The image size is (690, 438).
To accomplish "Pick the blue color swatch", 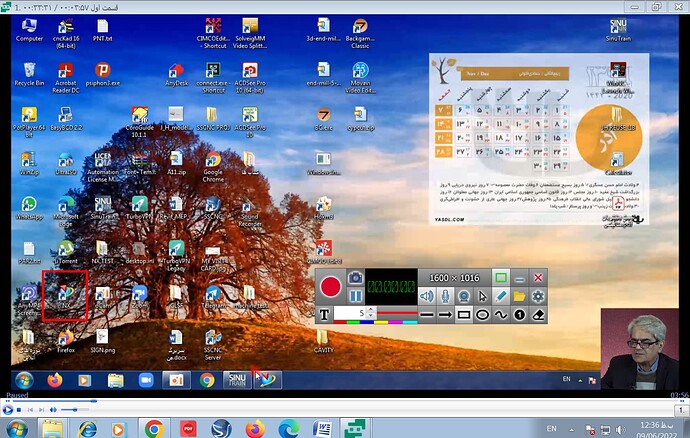I will pyautogui.click(x=368, y=322).
